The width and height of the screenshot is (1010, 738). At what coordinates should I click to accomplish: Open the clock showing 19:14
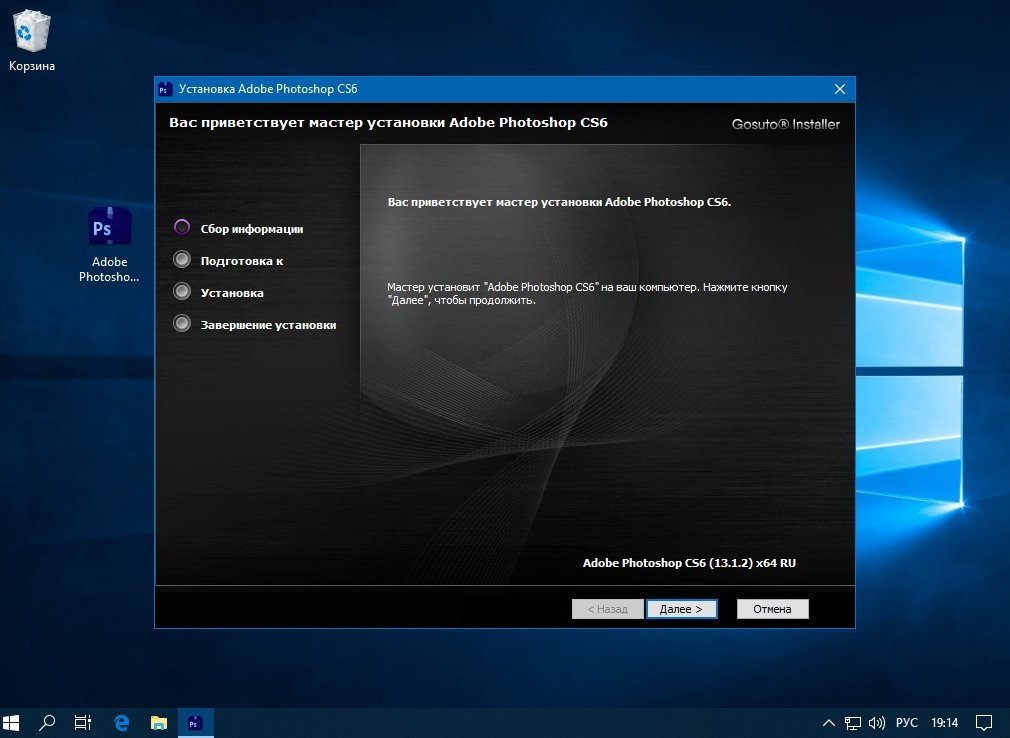point(944,723)
